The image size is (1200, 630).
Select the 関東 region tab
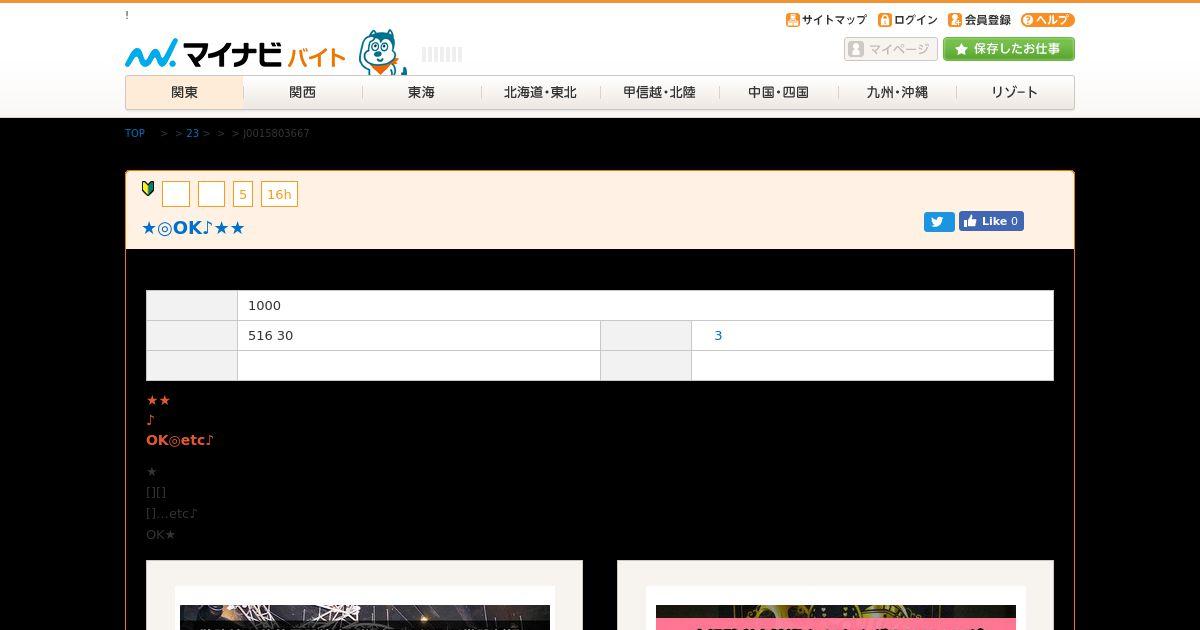click(184, 92)
